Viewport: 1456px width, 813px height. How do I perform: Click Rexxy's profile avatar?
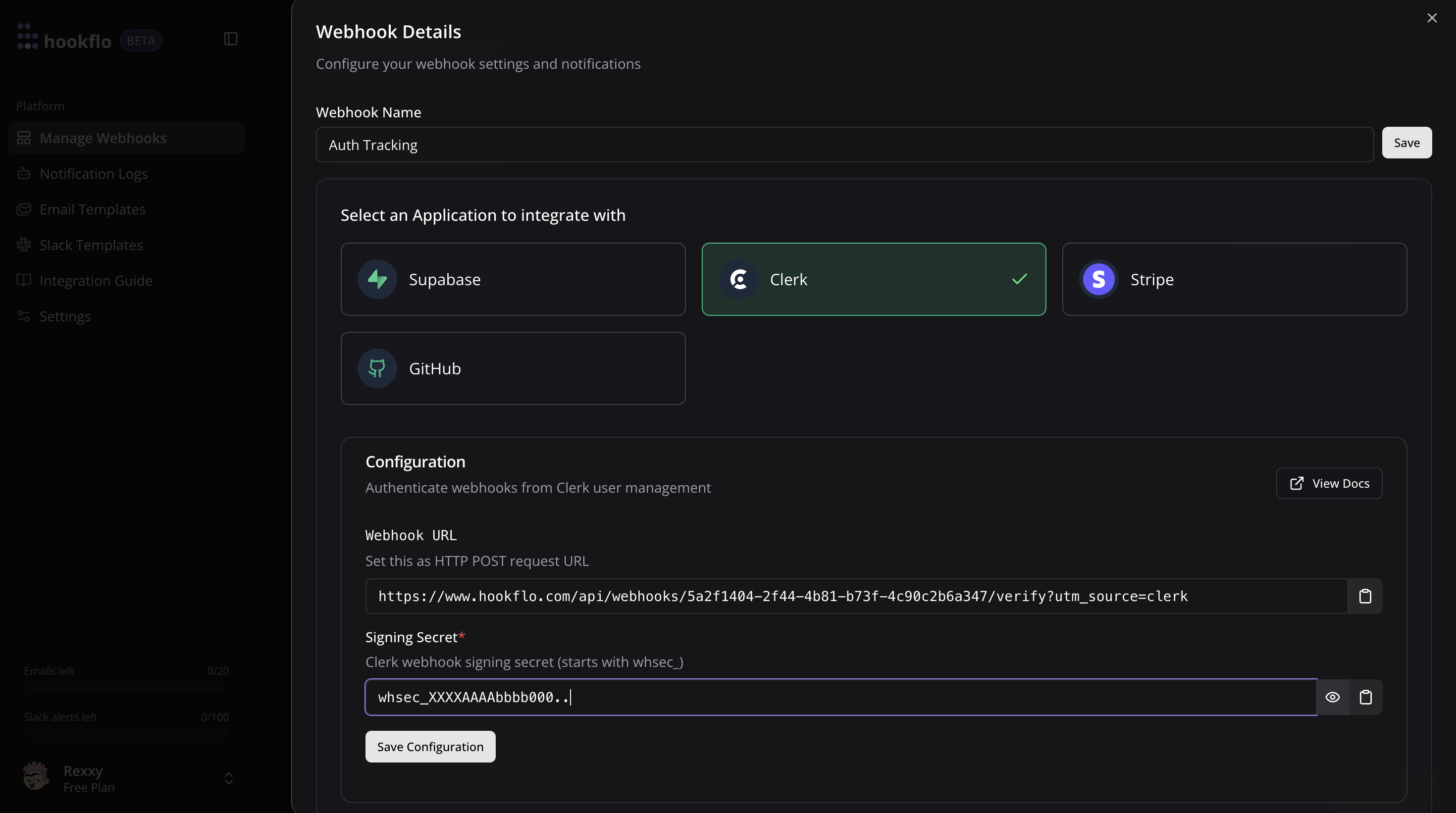pyautogui.click(x=36, y=776)
